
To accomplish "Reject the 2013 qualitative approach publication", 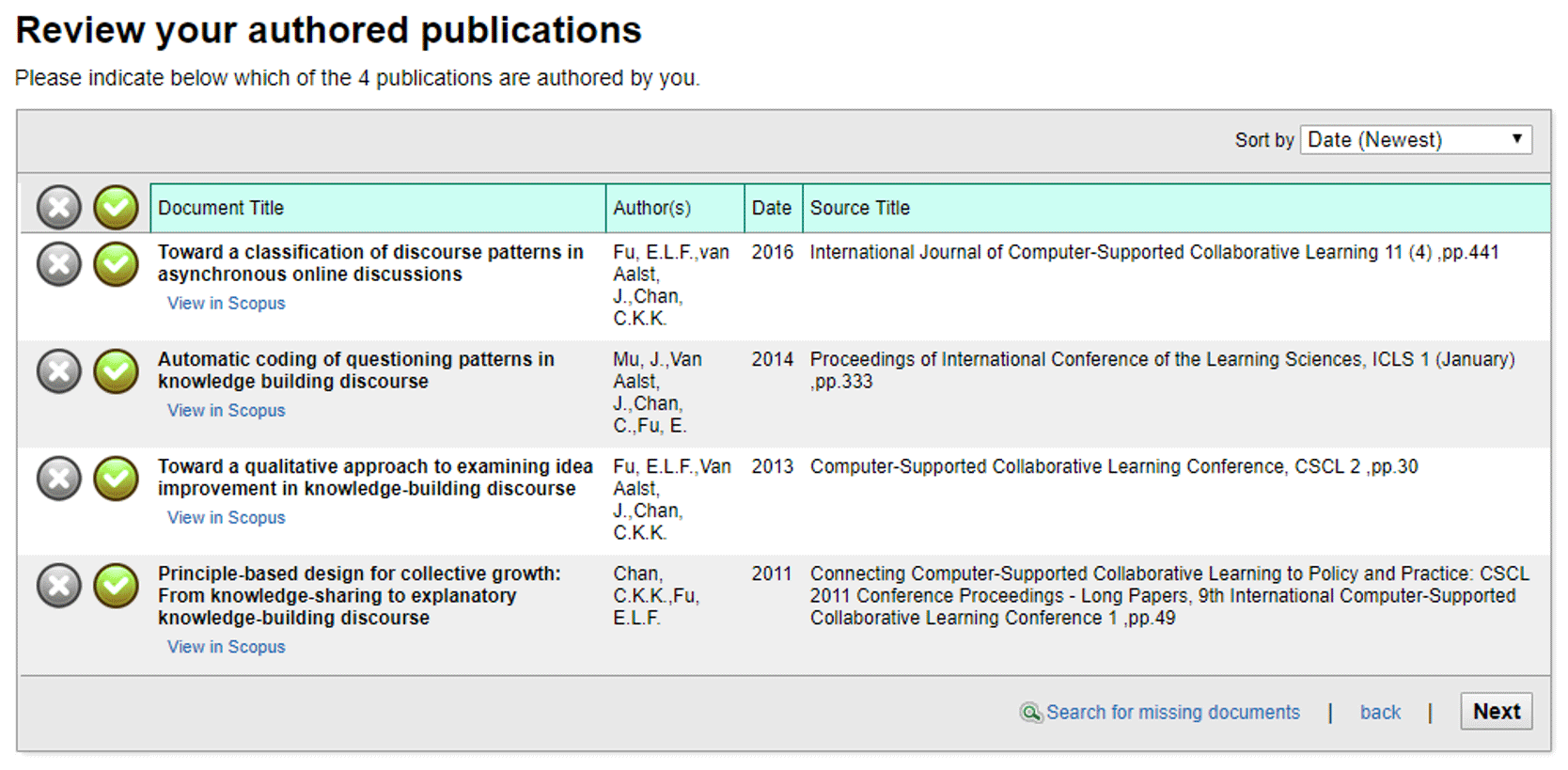I will [58, 479].
